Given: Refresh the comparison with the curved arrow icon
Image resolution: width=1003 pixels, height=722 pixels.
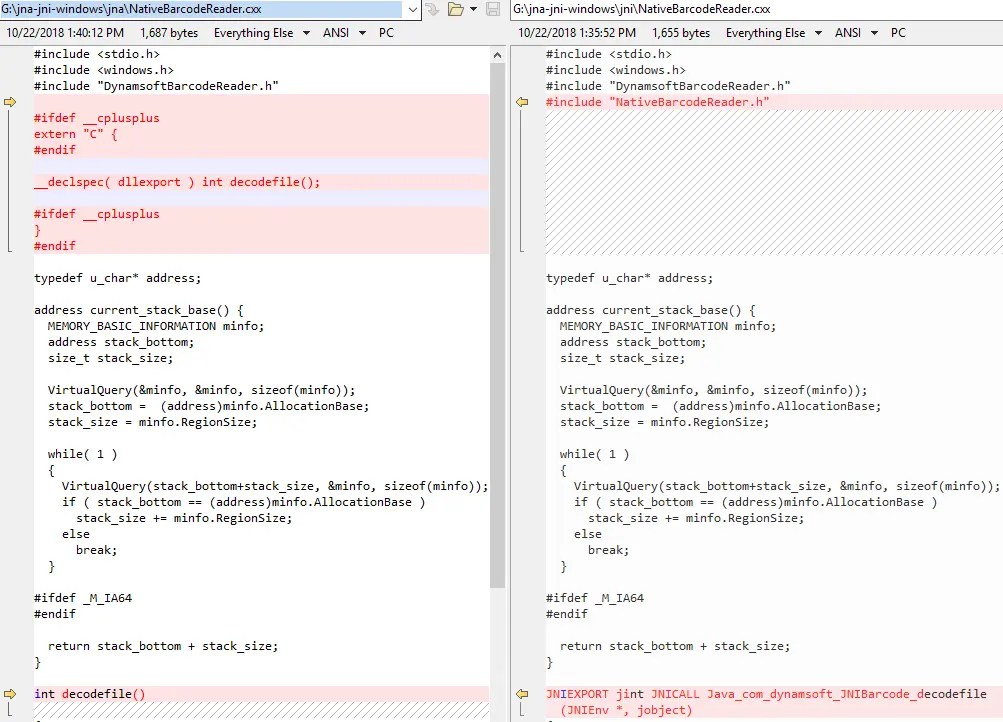Looking at the screenshot, I should click(432, 9).
